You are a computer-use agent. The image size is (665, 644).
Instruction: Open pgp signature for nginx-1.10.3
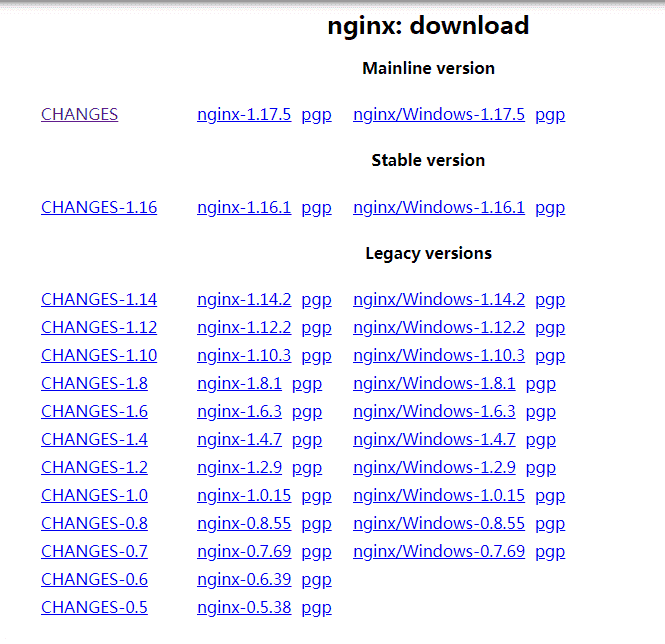click(x=316, y=356)
